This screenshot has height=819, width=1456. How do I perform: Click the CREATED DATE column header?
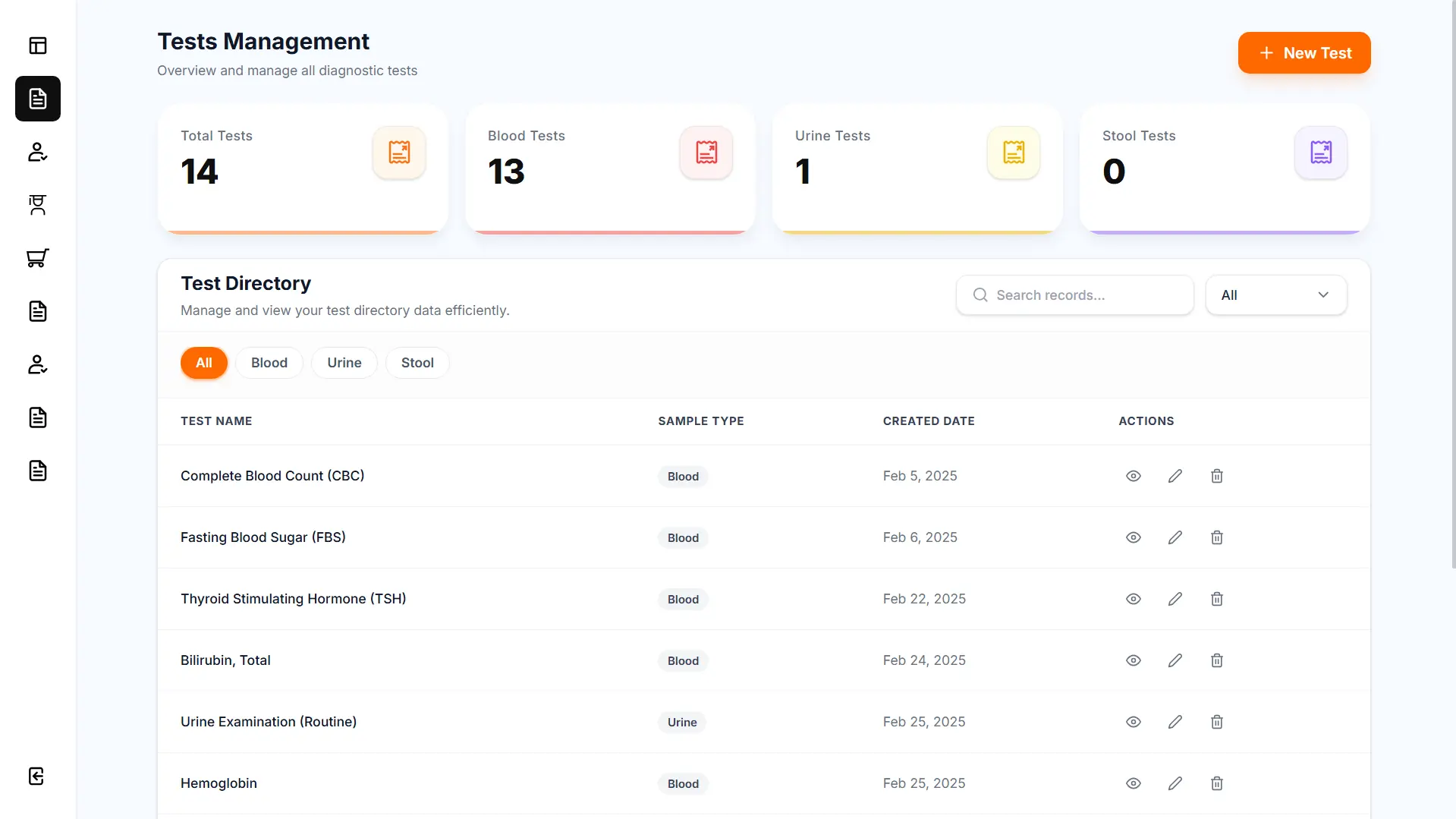pyautogui.click(x=929, y=421)
